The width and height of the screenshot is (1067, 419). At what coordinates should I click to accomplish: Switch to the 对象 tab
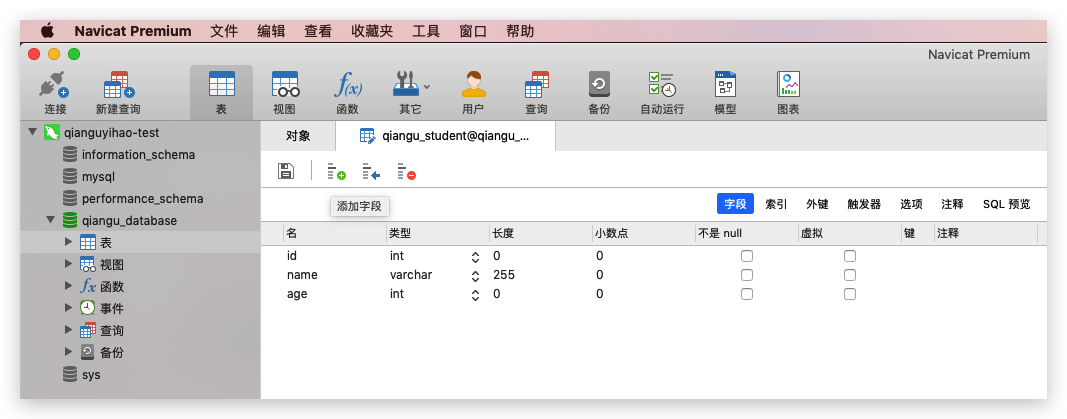[298, 136]
